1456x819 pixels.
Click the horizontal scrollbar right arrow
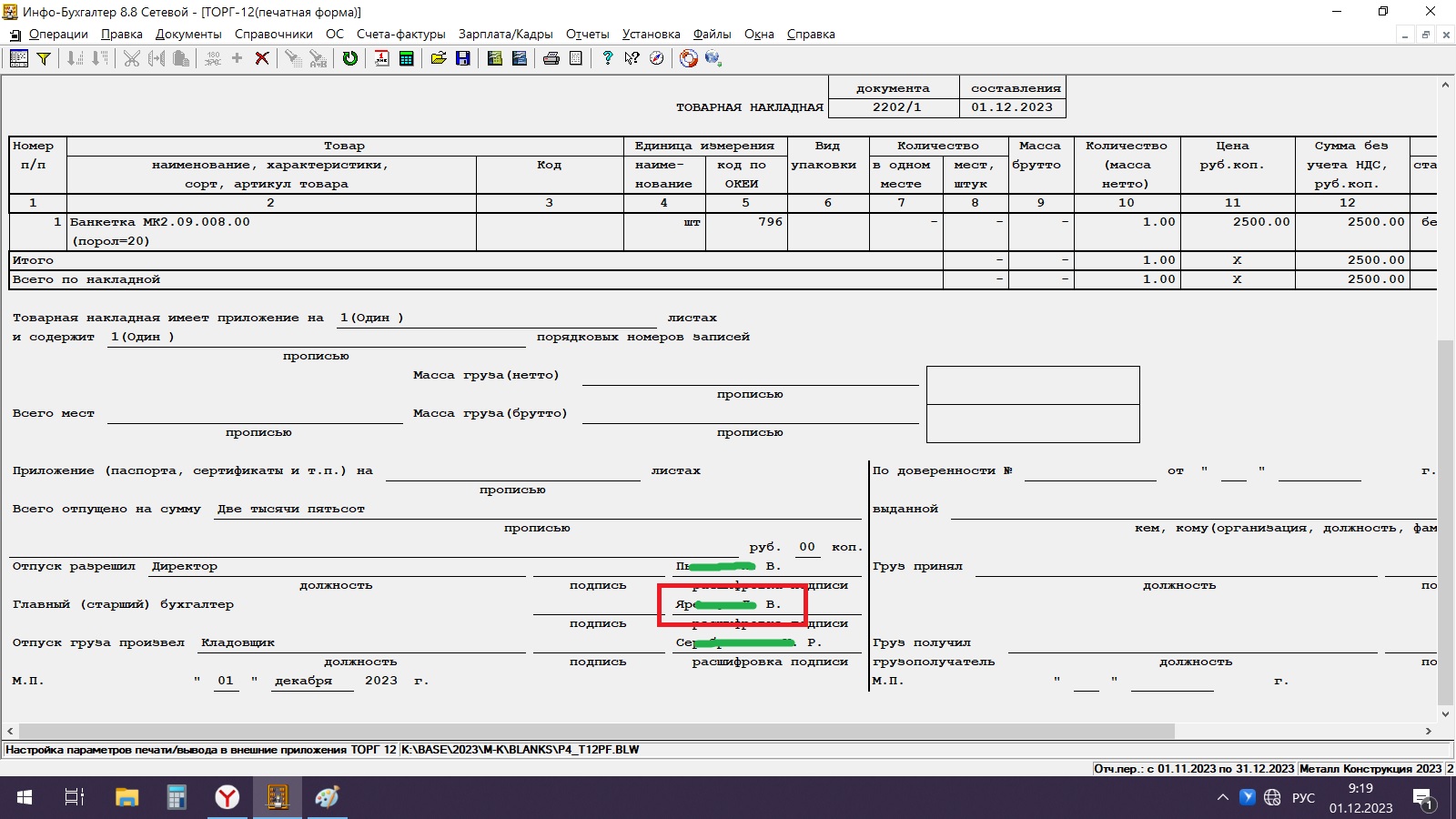tap(1429, 732)
